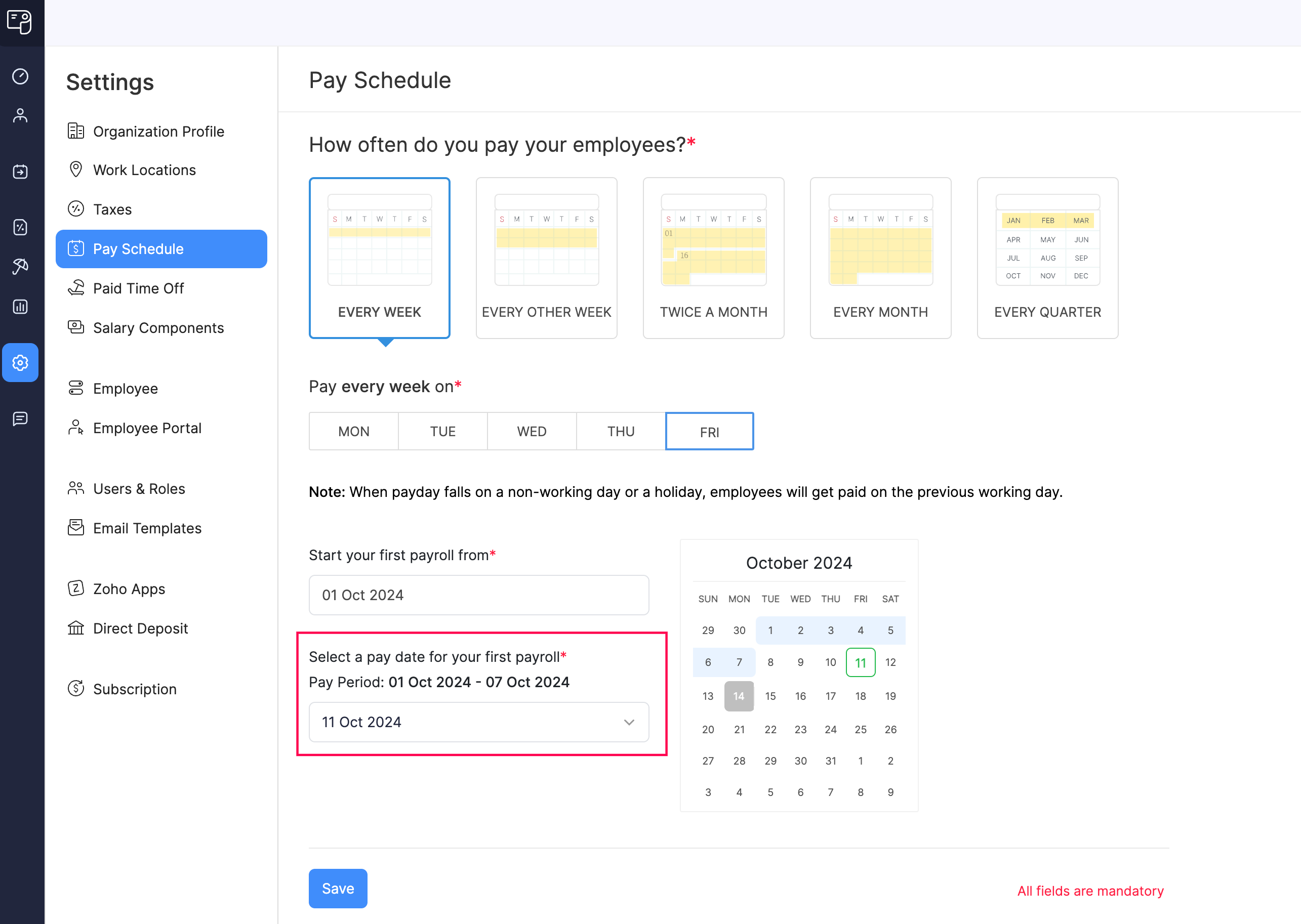The height and width of the screenshot is (924, 1301).
Task: Open the dashboard gauge icon in left rail
Action: pos(20,76)
